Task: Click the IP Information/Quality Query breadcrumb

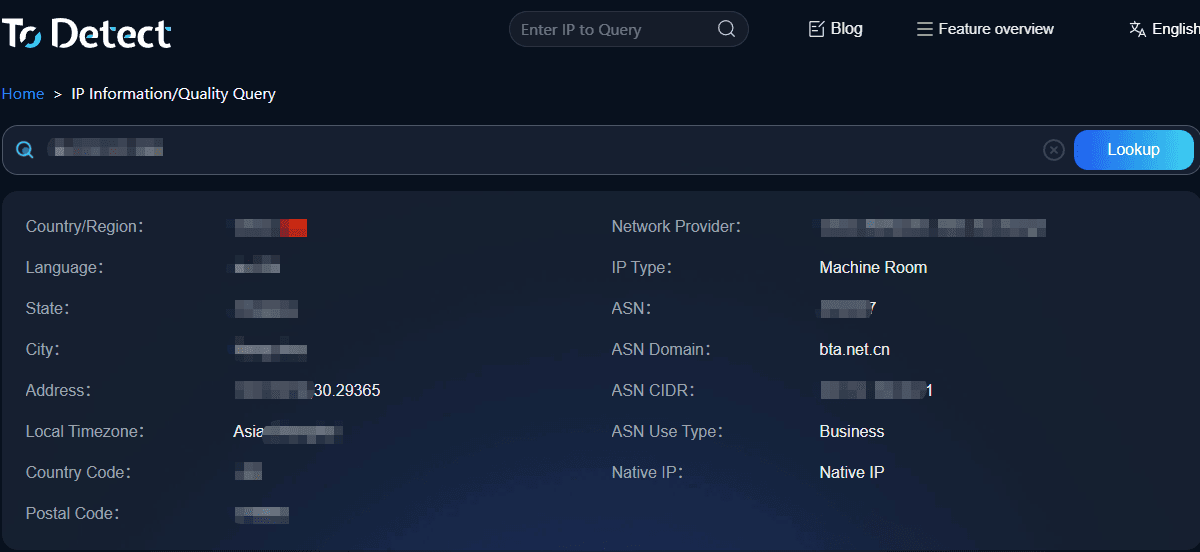Action: 173,94
